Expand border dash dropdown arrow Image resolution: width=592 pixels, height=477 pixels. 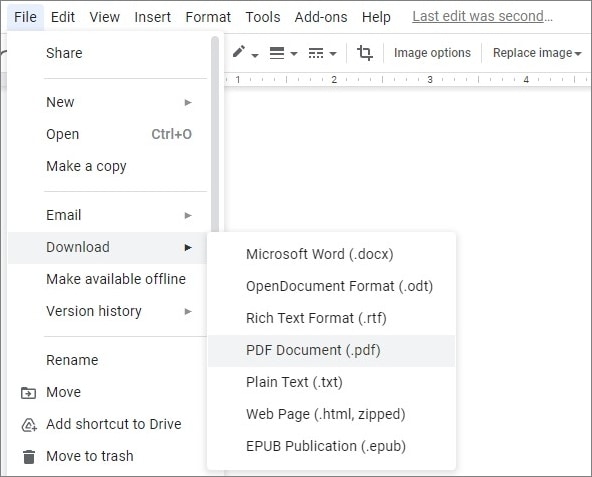[x=333, y=54]
